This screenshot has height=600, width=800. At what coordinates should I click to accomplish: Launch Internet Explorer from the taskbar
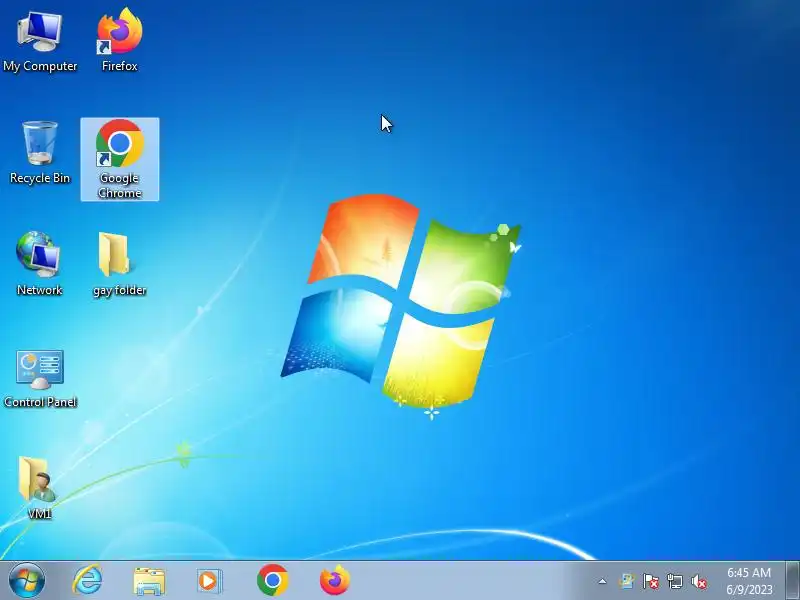click(88, 581)
